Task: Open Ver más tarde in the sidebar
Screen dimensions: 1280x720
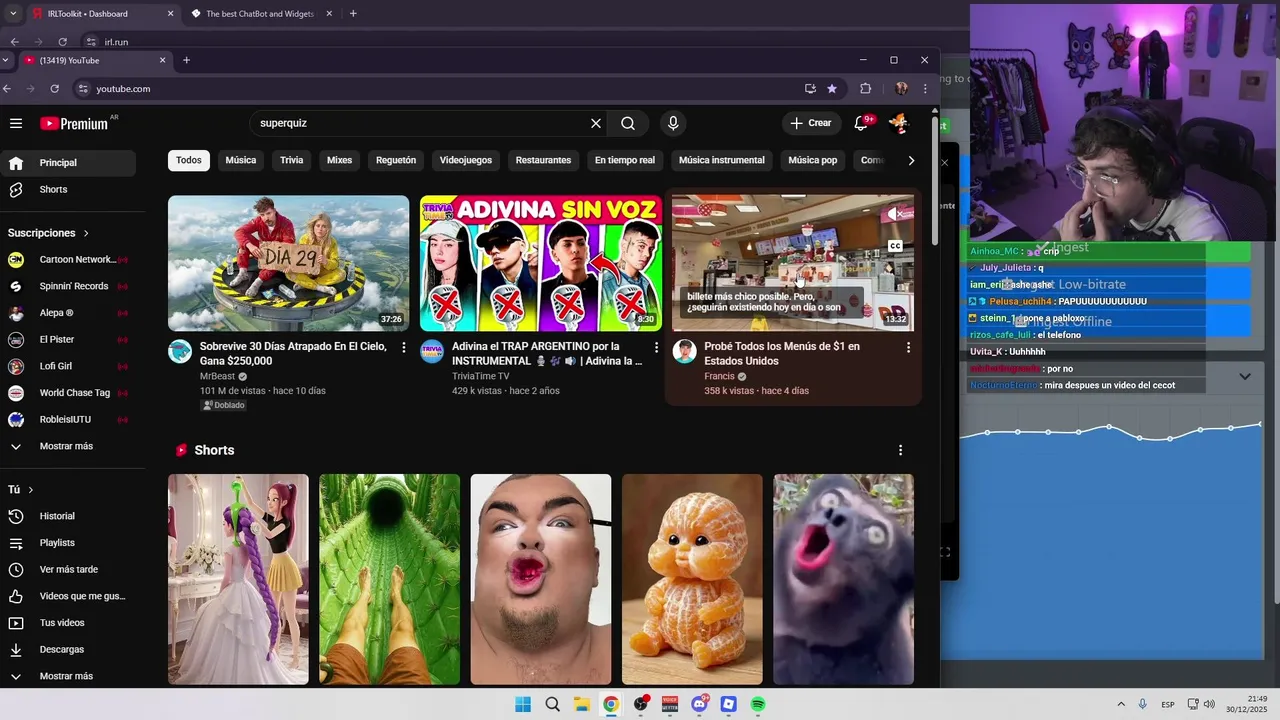Action: (68, 570)
